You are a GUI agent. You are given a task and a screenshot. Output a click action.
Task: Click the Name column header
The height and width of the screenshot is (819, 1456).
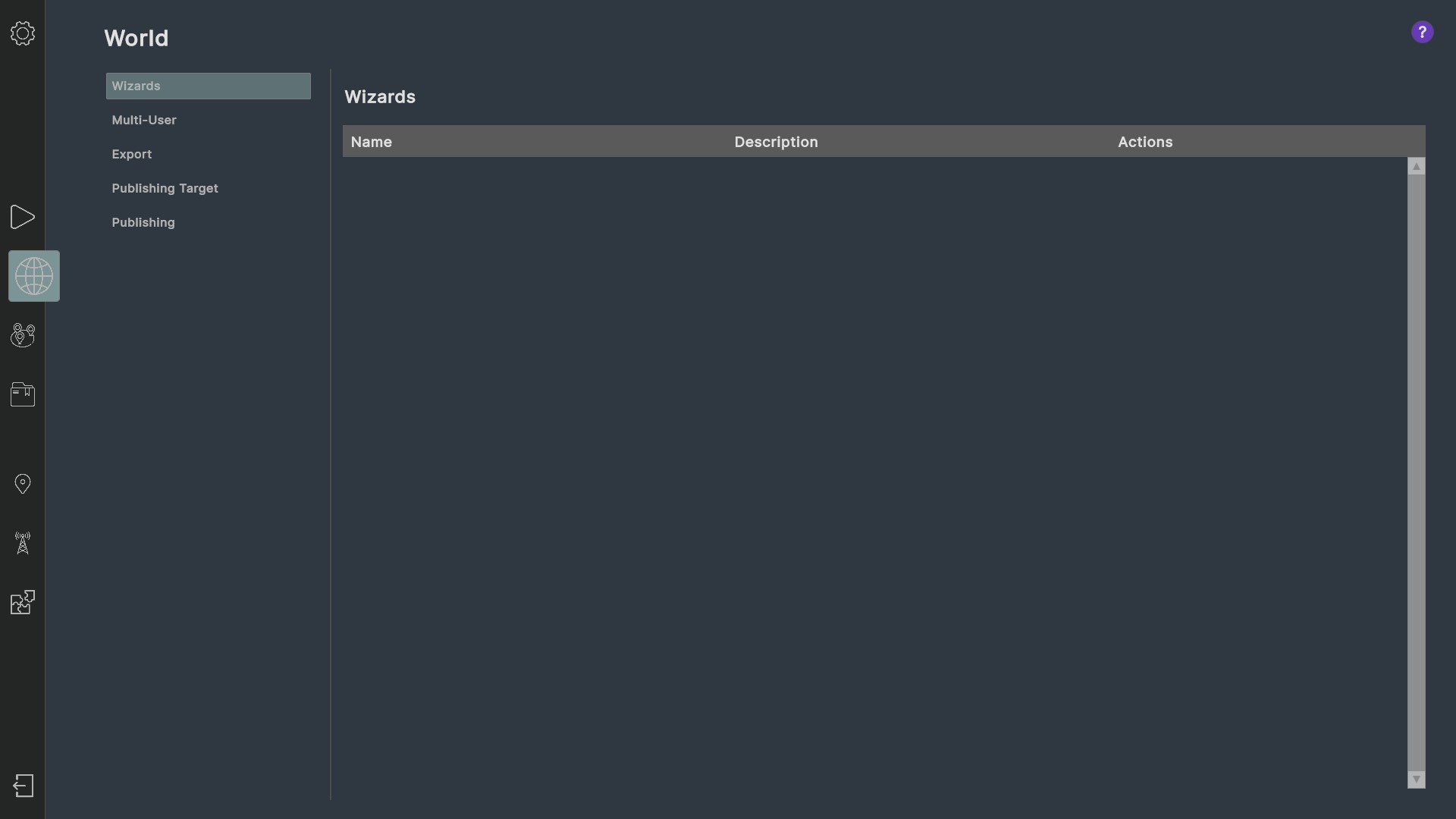tap(372, 142)
